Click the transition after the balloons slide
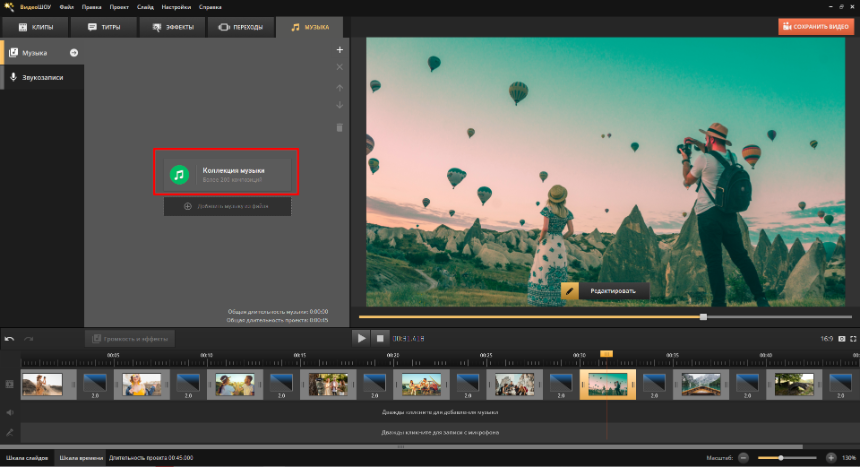Image resolution: width=860 pixels, height=467 pixels. (654, 384)
